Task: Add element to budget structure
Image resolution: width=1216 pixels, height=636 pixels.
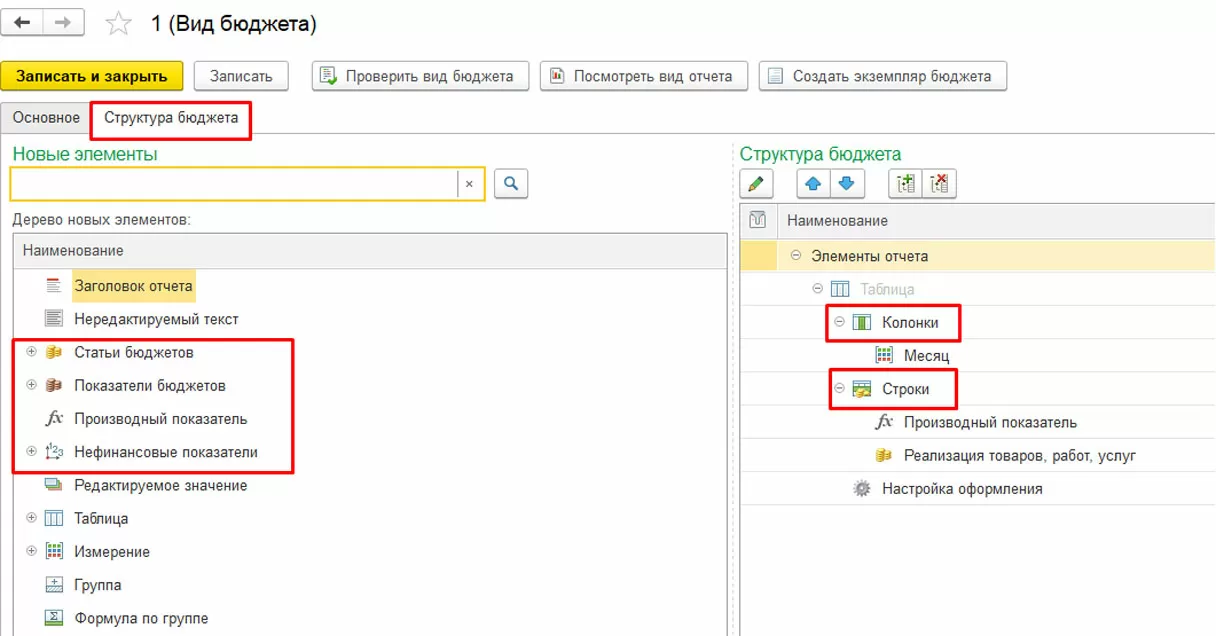Action: tap(906, 184)
